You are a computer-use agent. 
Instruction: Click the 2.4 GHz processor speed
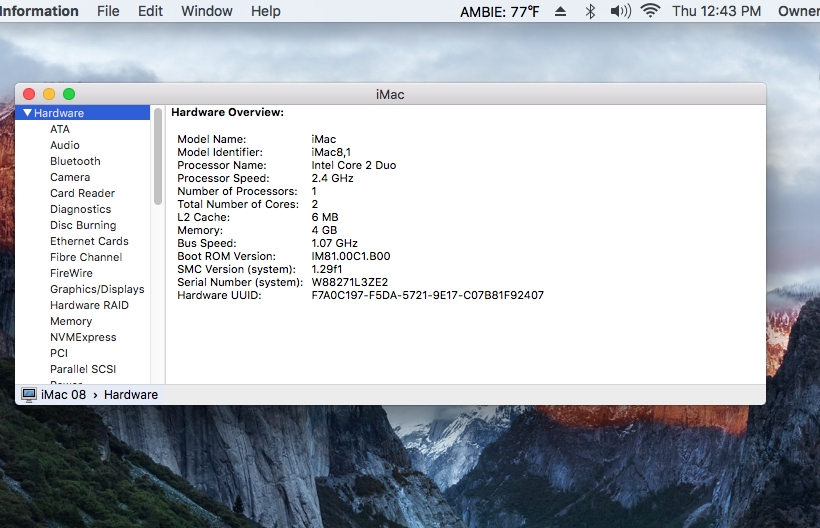tap(332, 178)
